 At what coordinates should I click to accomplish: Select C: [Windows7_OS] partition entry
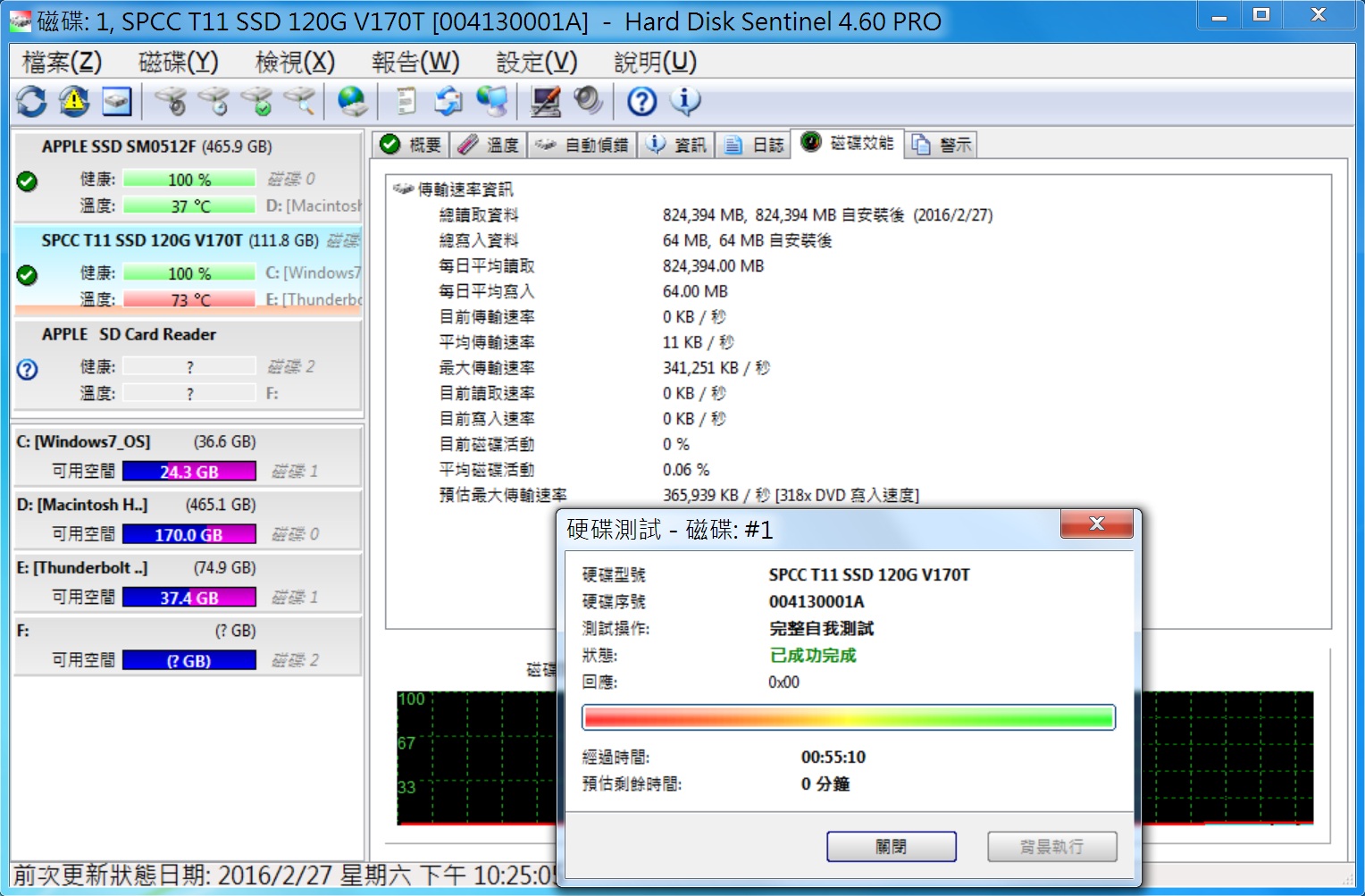click(x=188, y=456)
